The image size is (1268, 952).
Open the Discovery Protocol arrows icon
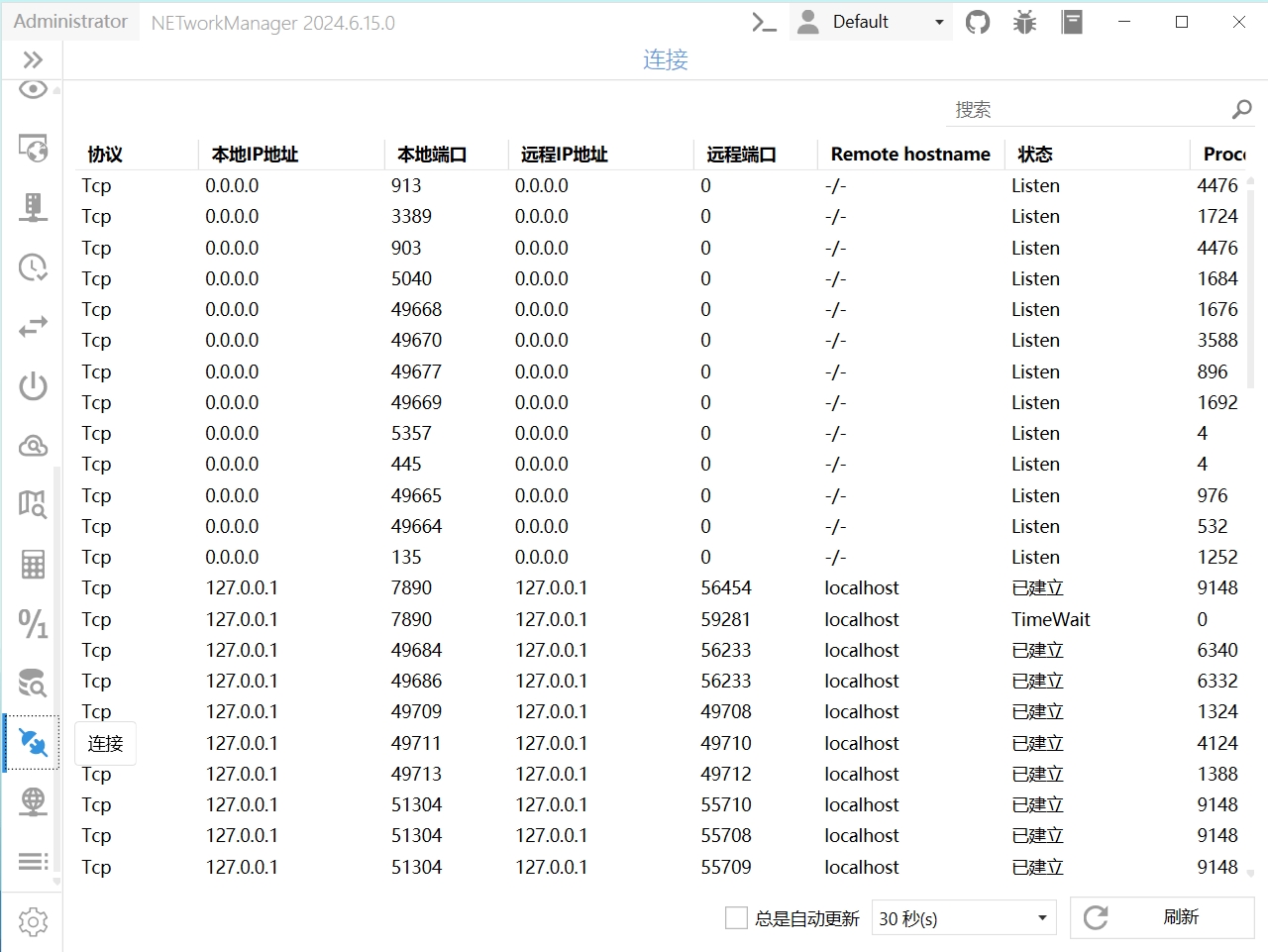[33, 326]
